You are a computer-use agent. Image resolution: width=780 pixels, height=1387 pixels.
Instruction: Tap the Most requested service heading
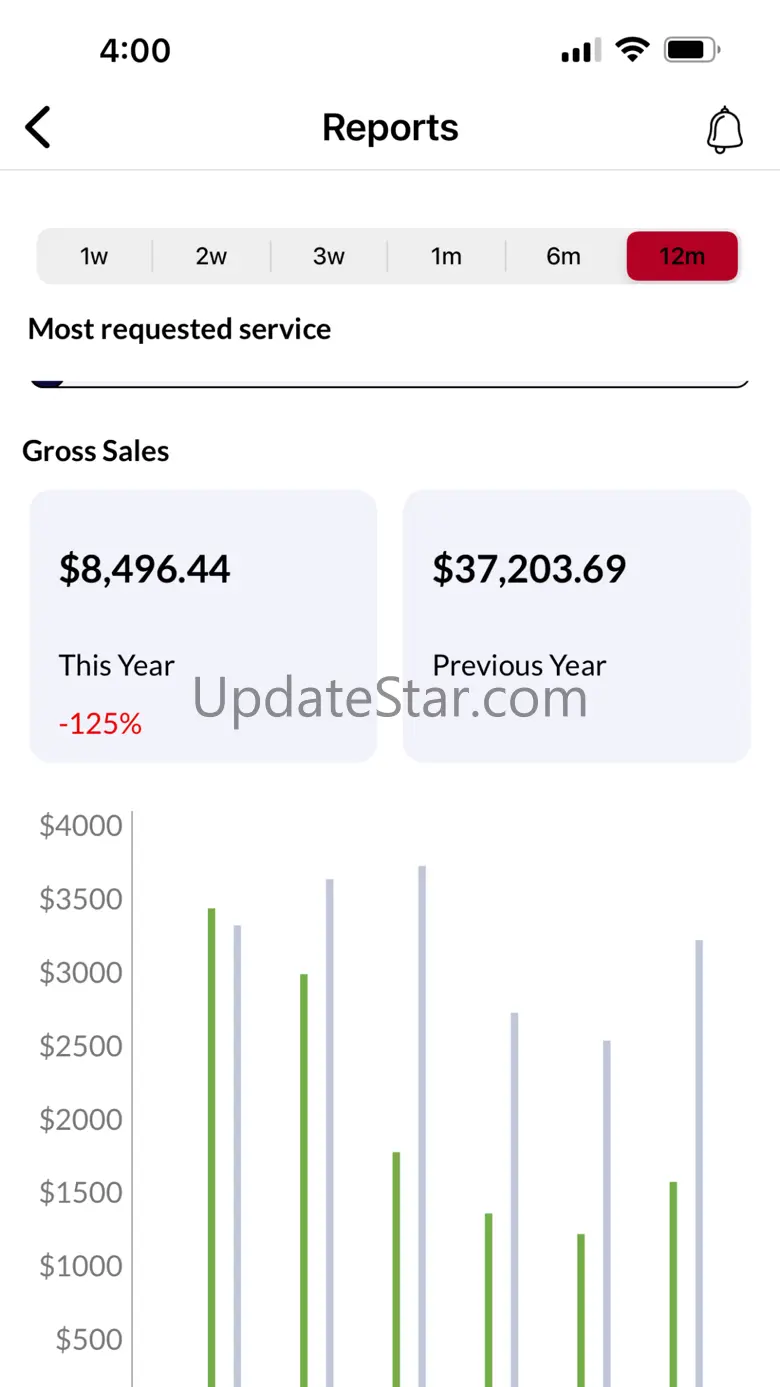[x=179, y=329]
